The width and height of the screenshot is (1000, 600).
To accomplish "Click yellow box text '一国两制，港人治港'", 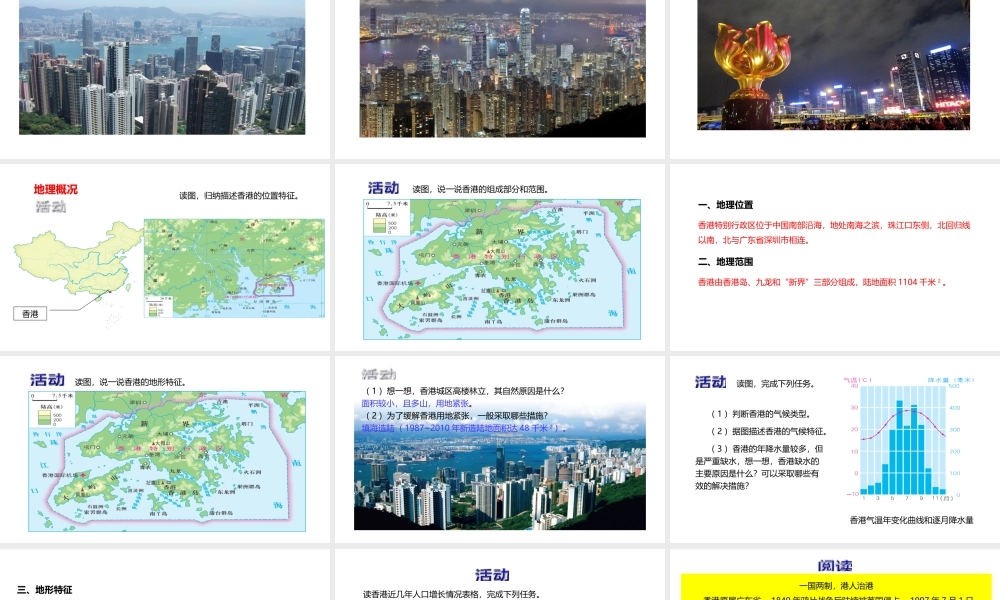I will [x=836, y=585].
